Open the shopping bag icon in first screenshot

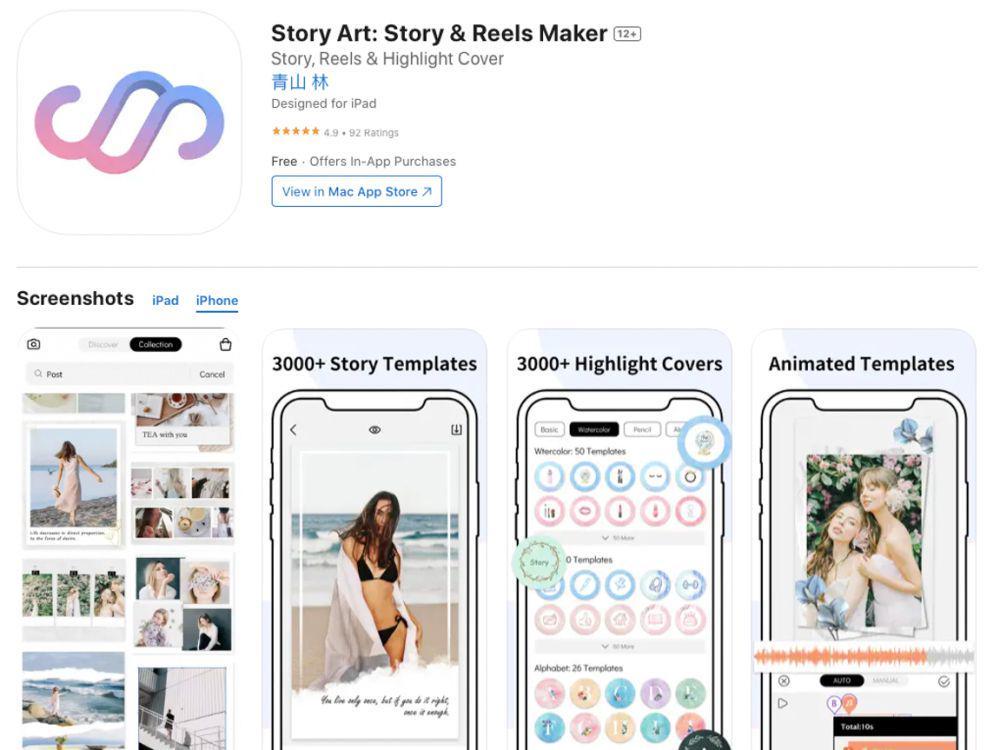pyautogui.click(x=225, y=344)
